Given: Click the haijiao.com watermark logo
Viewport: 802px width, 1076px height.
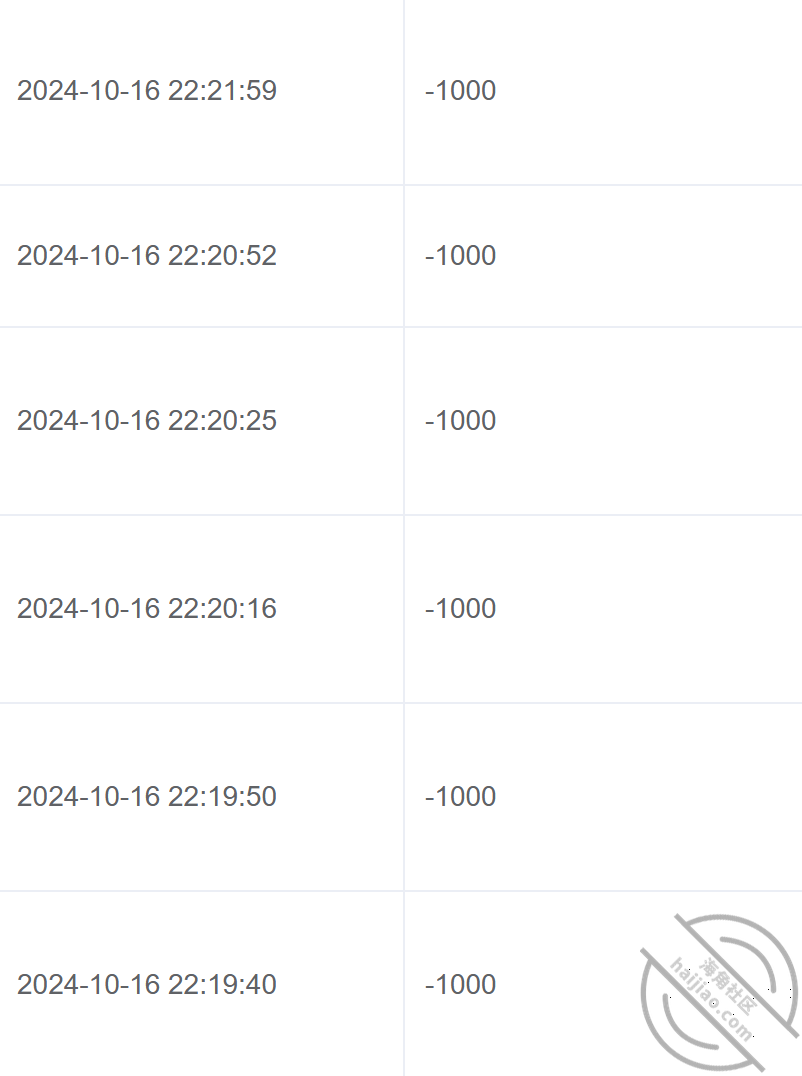Looking at the screenshot, I should 720,992.
